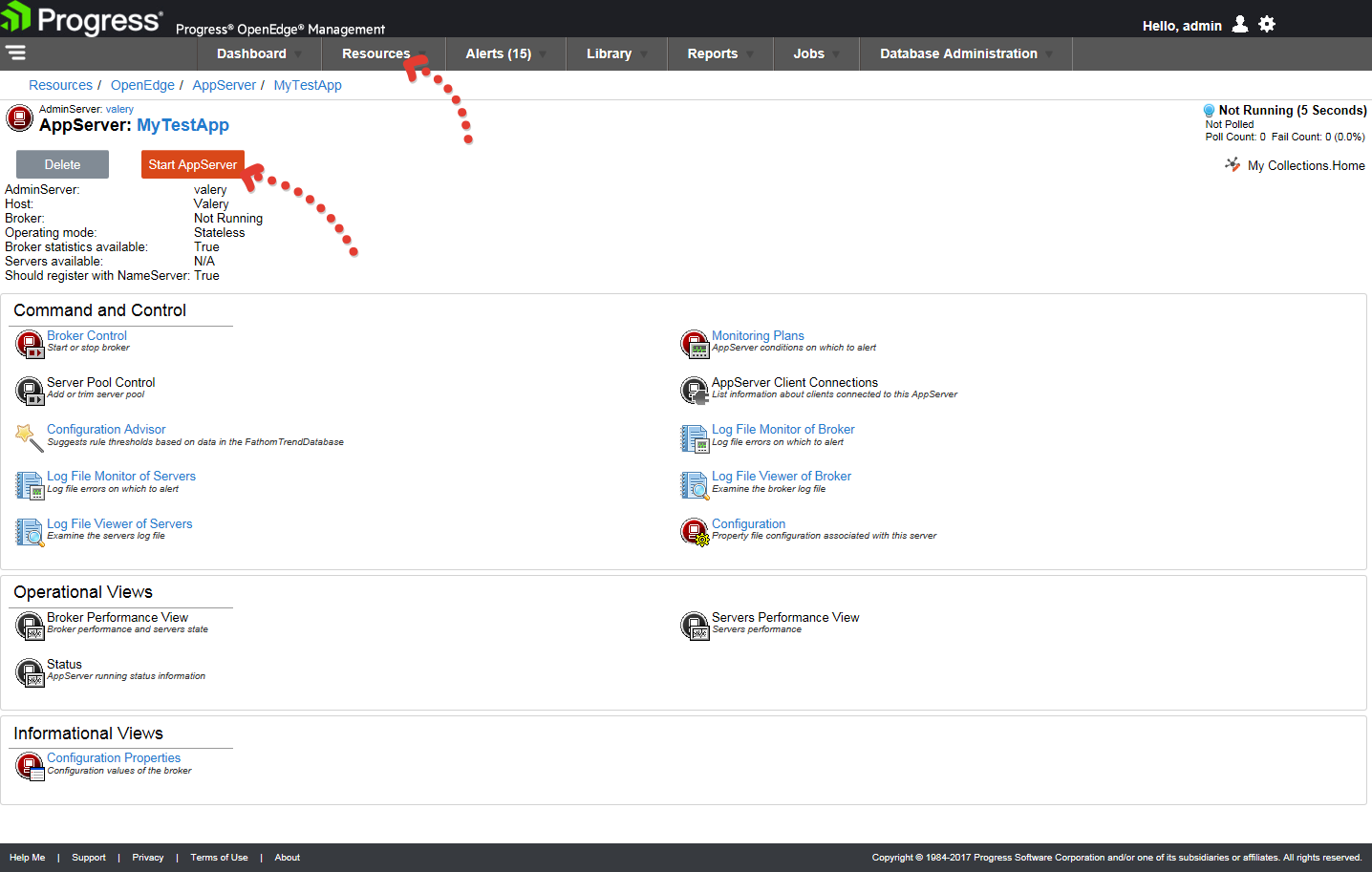Viewport: 1372px width, 872px height.
Task: Go to Resources in the breadcrumb
Action: pos(60,85)
